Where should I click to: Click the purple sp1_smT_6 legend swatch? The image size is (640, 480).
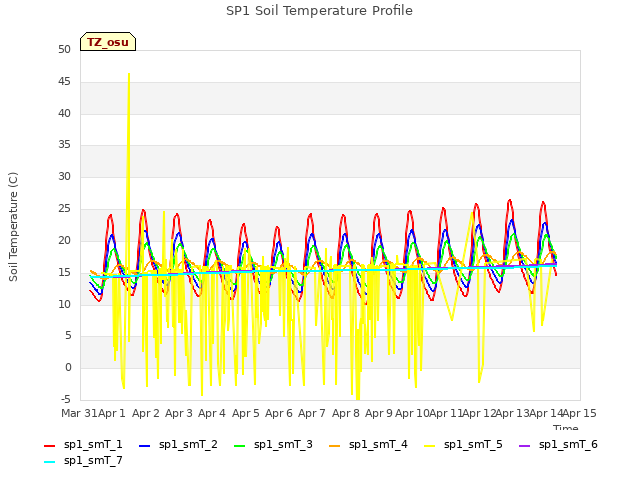(524, 446)
